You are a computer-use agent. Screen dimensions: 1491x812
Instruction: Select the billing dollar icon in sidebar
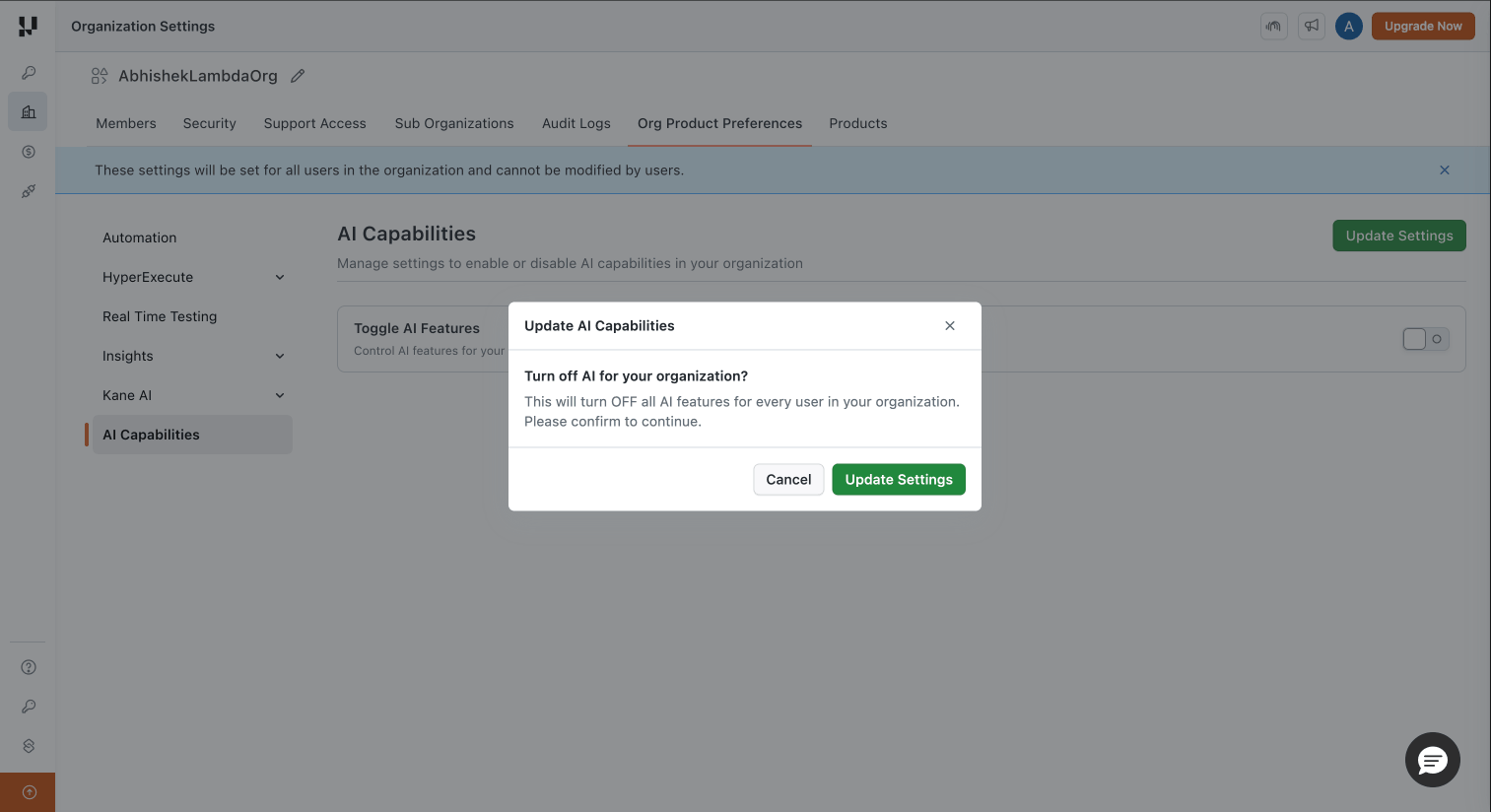coord(28,152)
